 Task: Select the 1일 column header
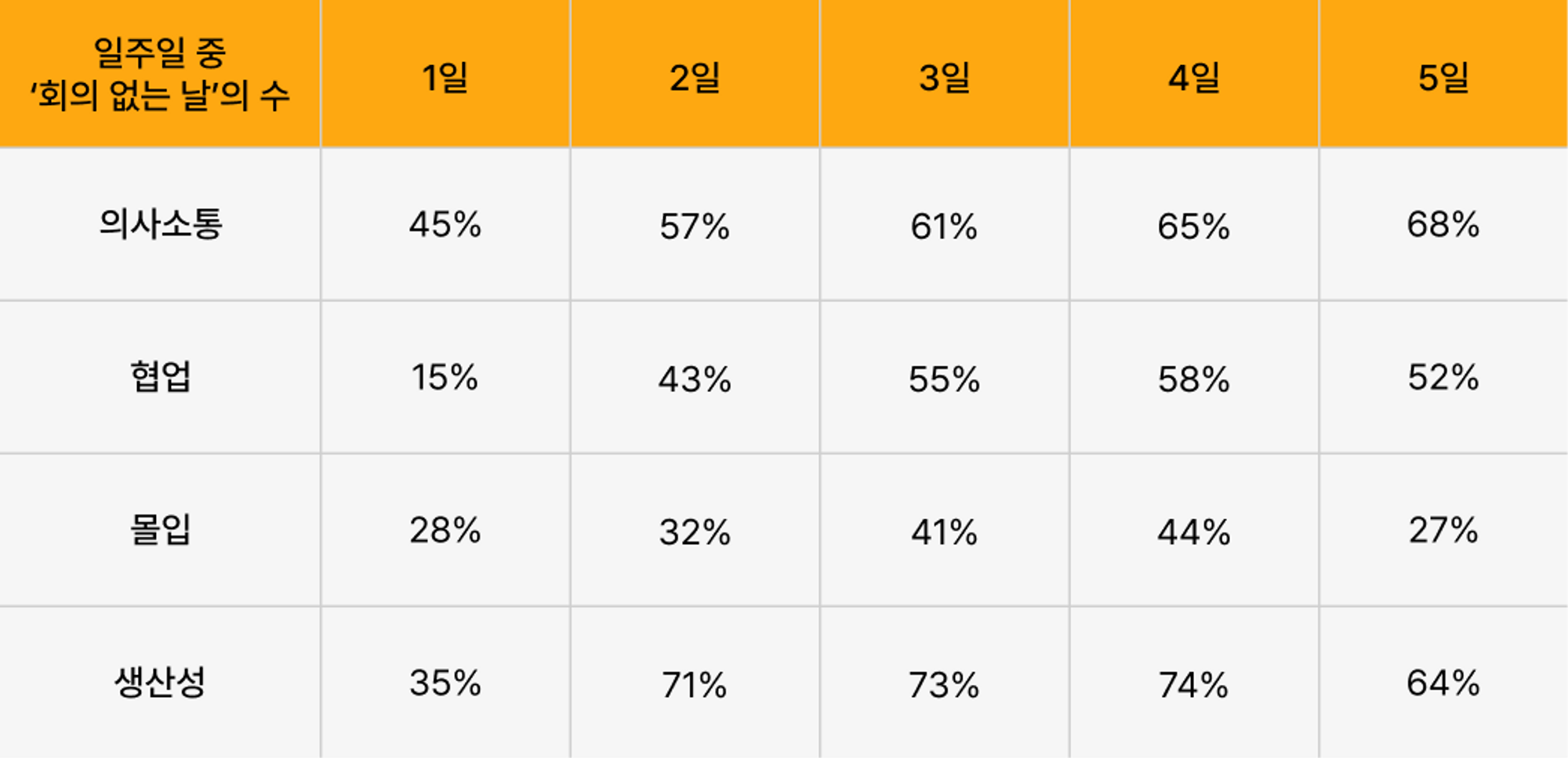pos(445,74)
